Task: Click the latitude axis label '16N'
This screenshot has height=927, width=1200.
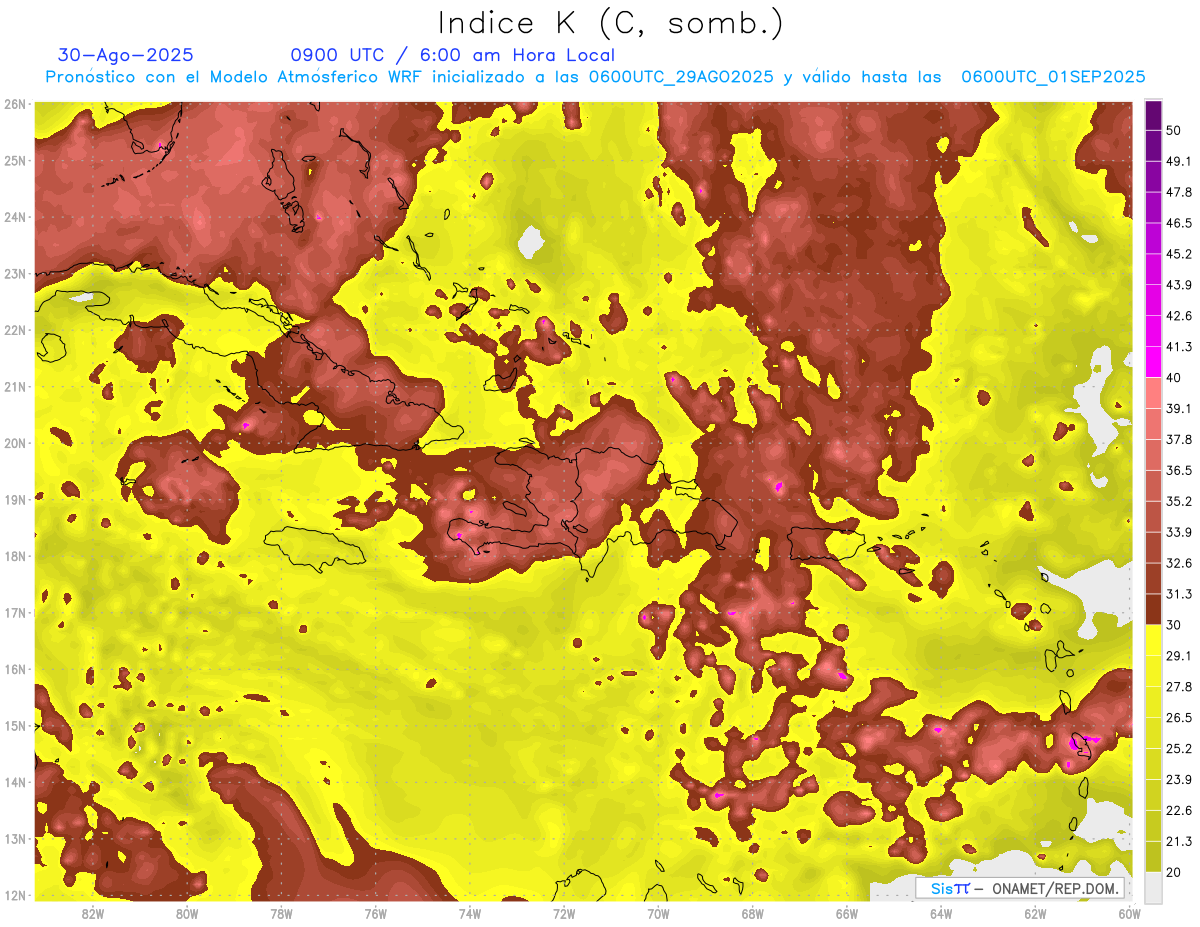Action: [15, 669]
